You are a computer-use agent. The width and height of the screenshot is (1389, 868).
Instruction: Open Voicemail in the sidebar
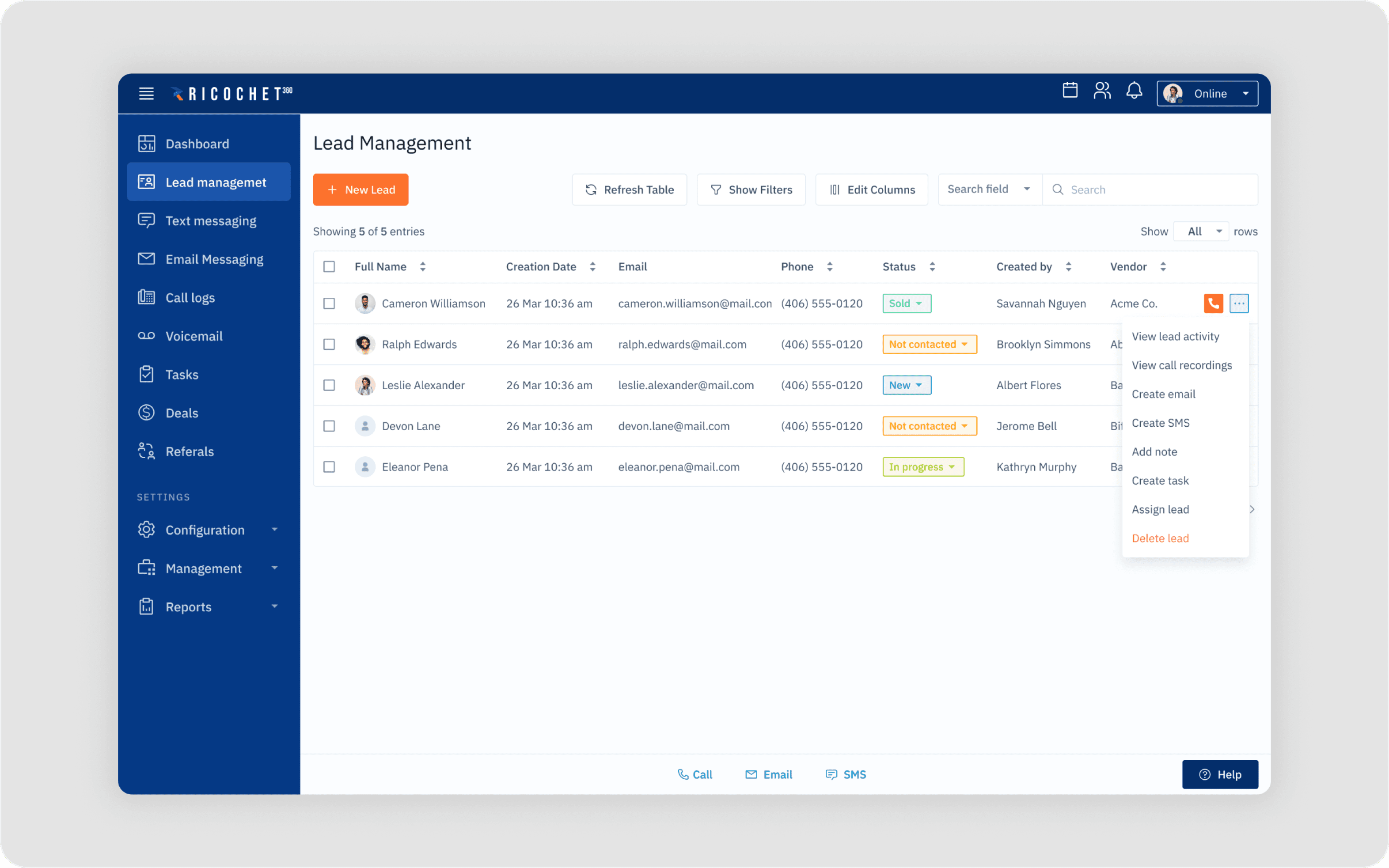point(194,337)
